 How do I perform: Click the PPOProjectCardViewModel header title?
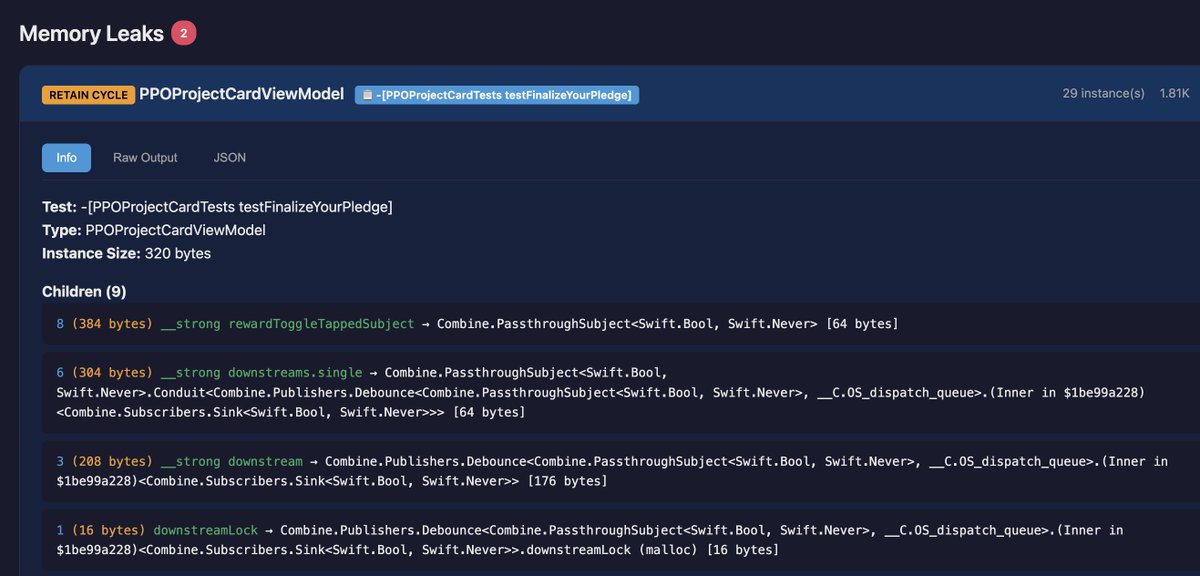(x=241, y=94)
